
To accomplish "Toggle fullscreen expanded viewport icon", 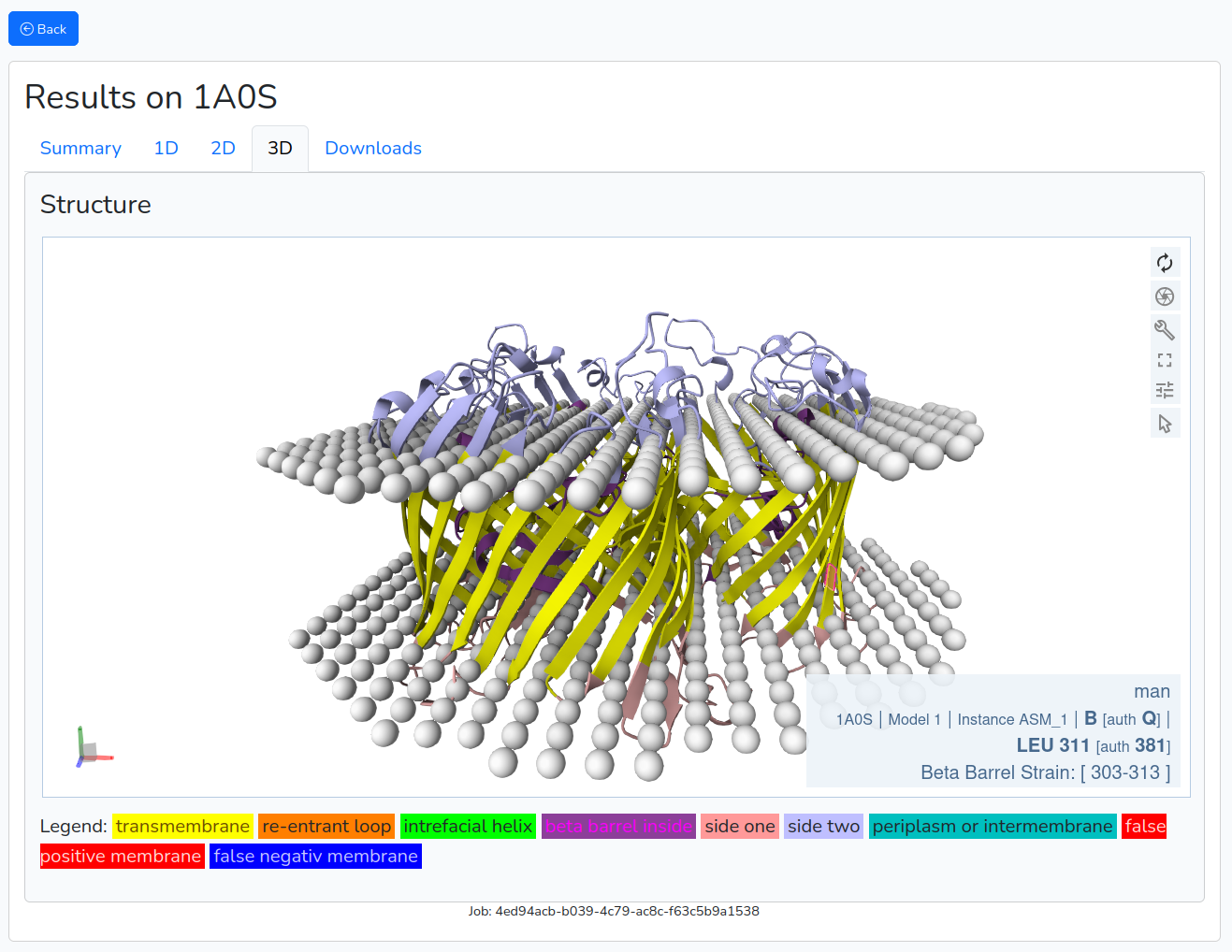I will 1165,360.
